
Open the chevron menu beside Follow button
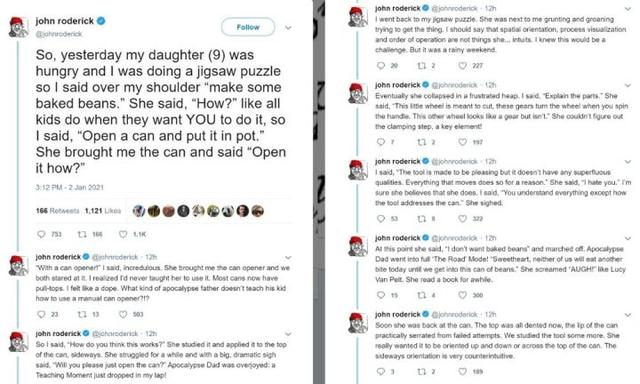[x=288, y=28]
